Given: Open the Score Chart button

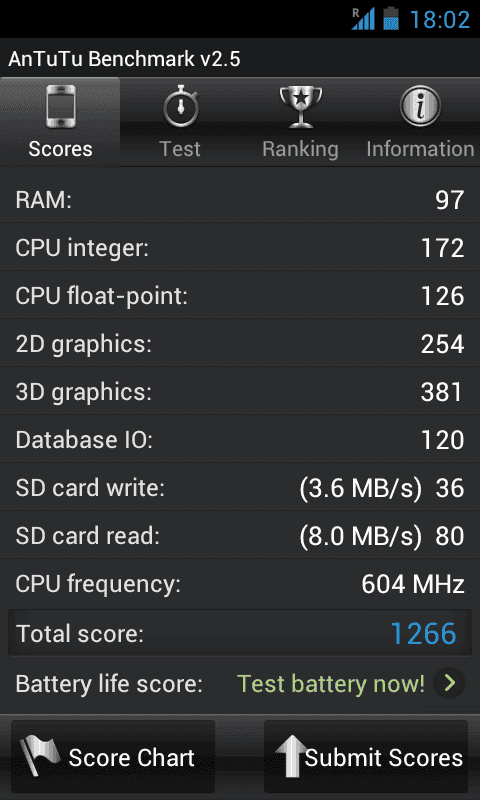Looking at the screenshot, I should (113, 756).
